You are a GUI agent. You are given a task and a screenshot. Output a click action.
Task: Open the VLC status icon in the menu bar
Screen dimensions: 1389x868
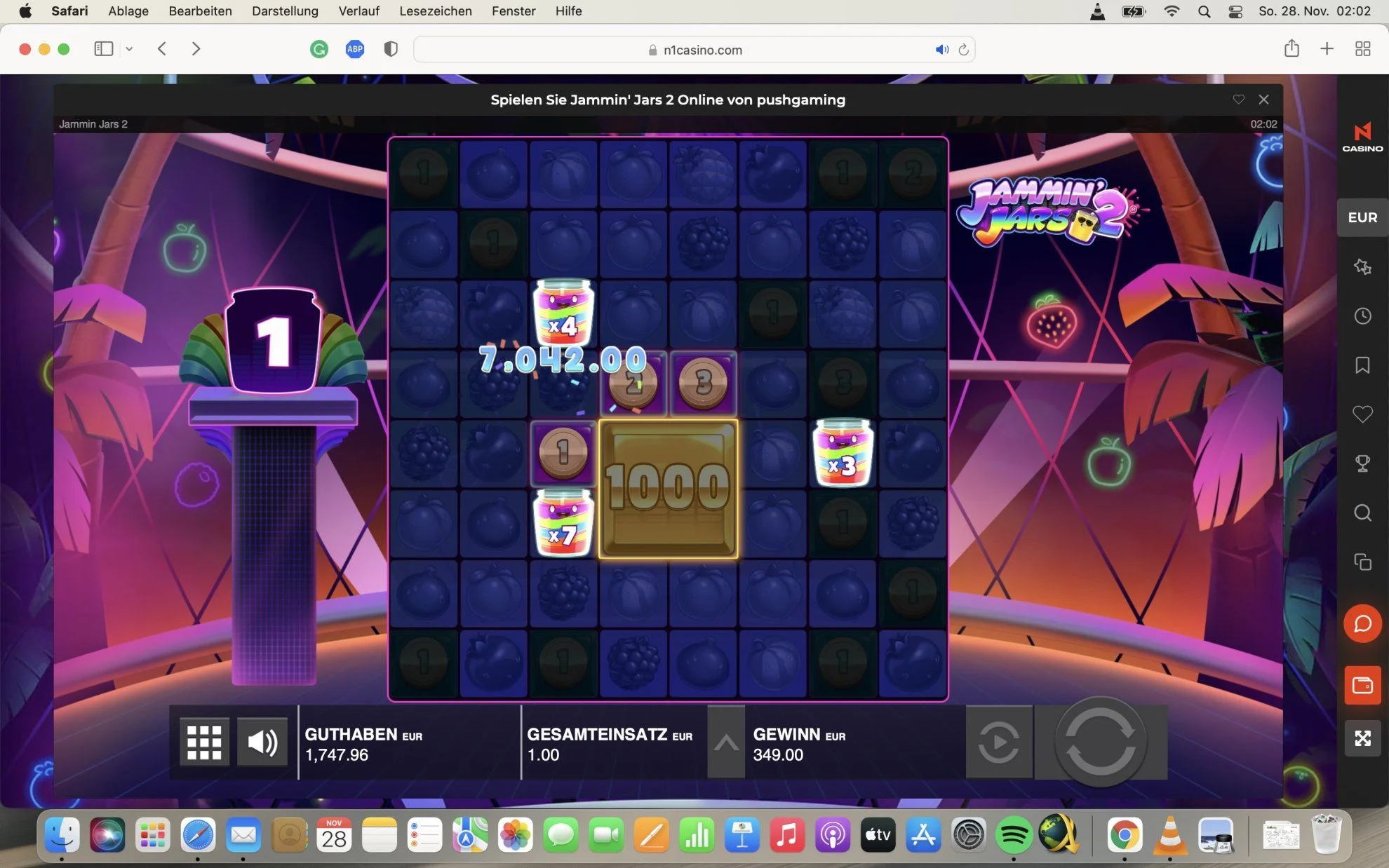click(1098, 11)
